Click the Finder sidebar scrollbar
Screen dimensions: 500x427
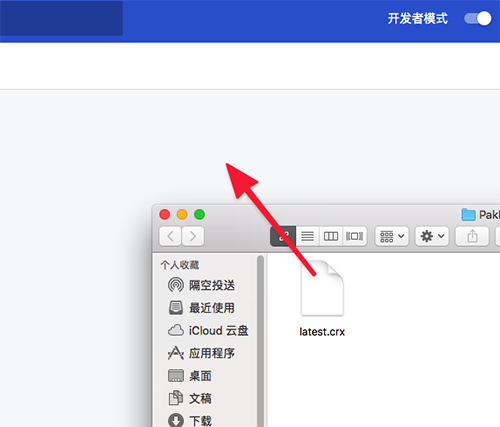[x=260, y=340]
